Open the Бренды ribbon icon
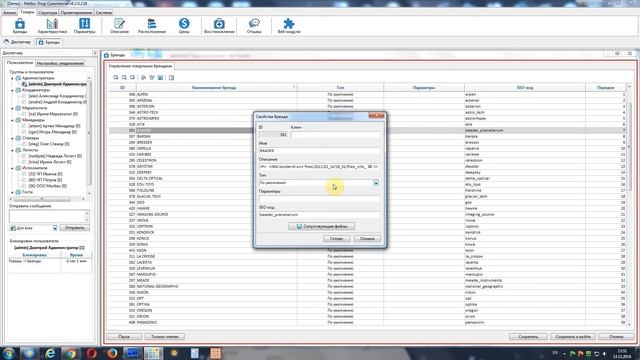Viewport: 640px width, 360px height. pos(20,26)
